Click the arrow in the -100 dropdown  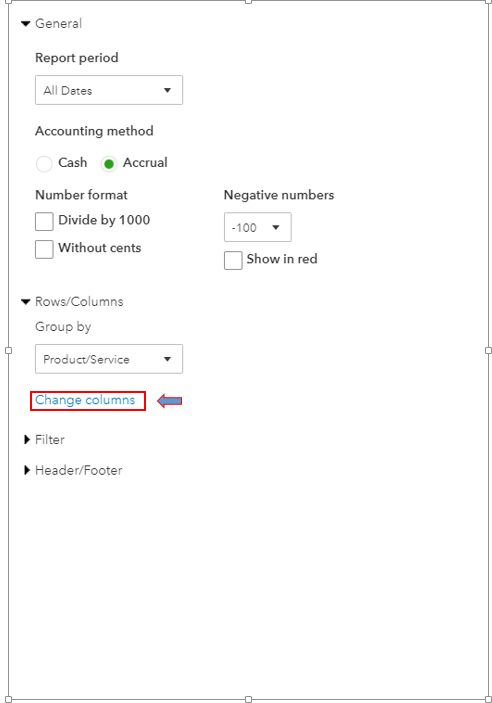(276, 227)
